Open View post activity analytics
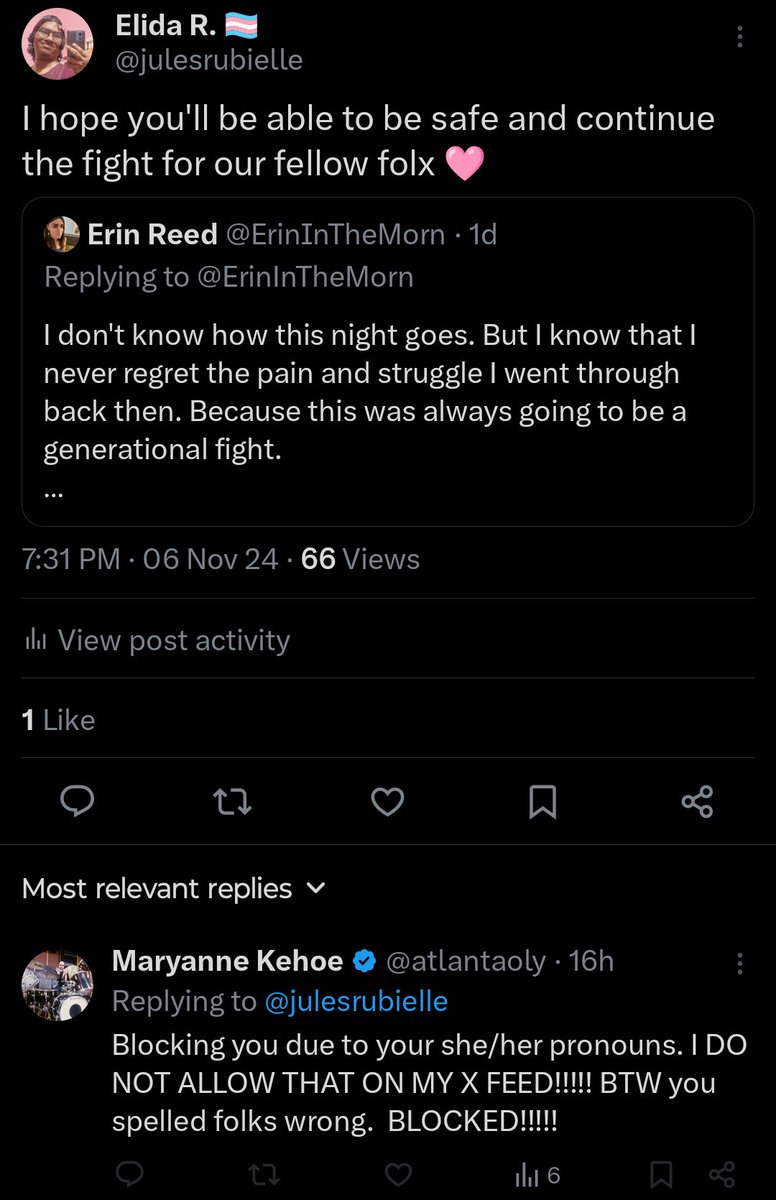The width and height of the screenshot is (776, 1200). point(156,640)
